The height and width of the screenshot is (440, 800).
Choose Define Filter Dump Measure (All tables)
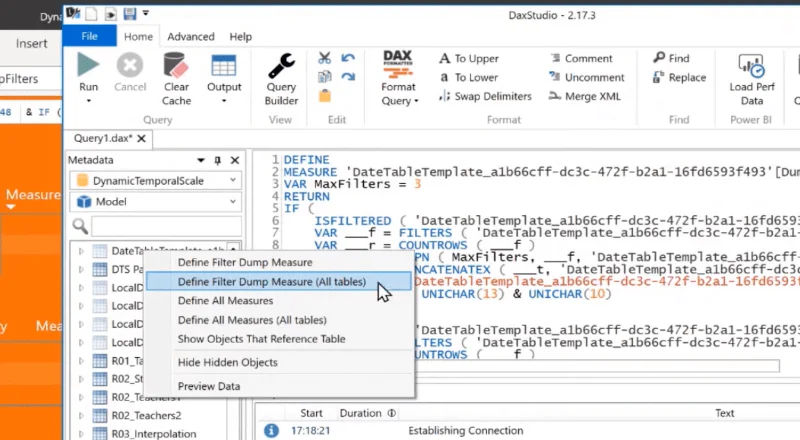279,282
